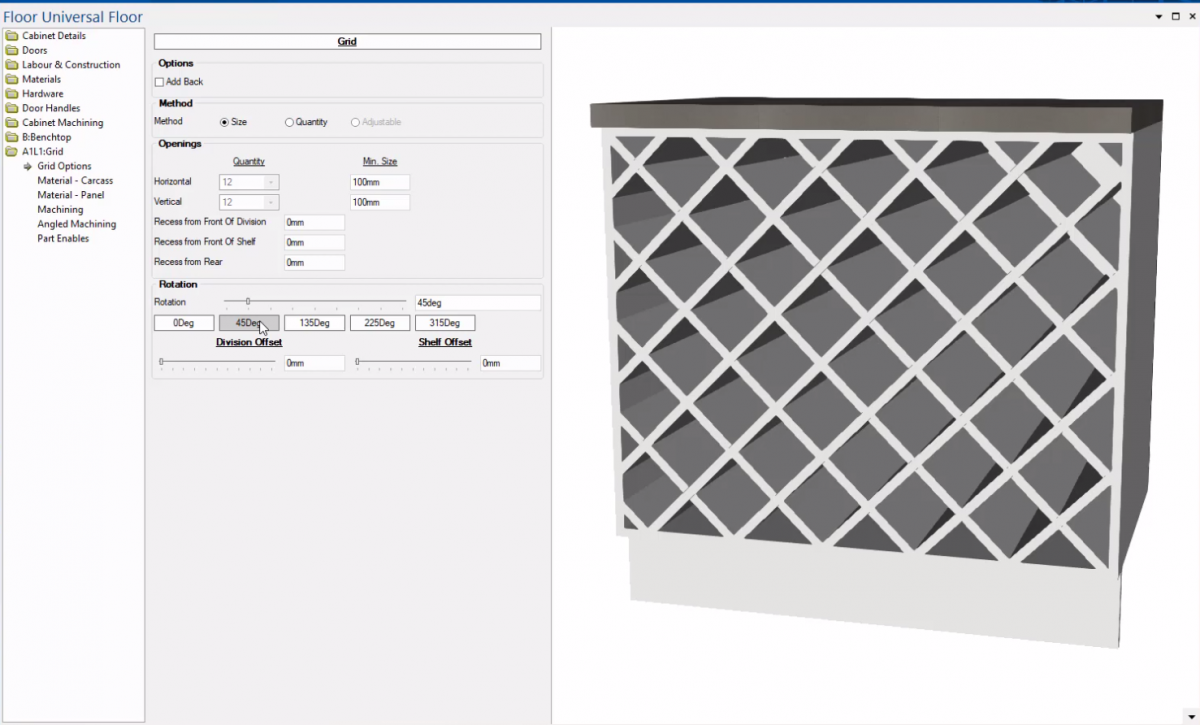Viewport: 1200px width, 725px height.
Task: Open Cabinet Details in the tree
Action: click(54, 36)
